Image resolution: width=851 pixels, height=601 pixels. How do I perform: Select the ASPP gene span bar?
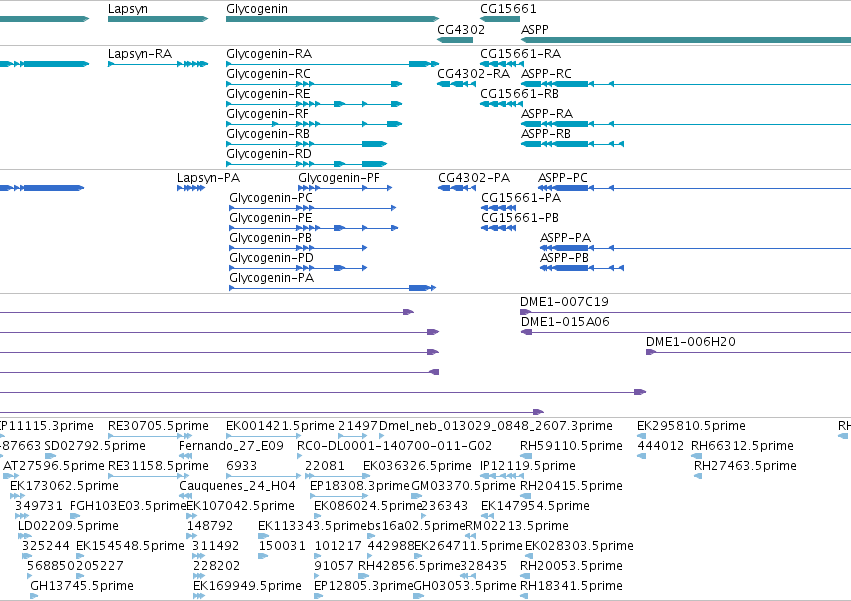[x=686, y=40]
